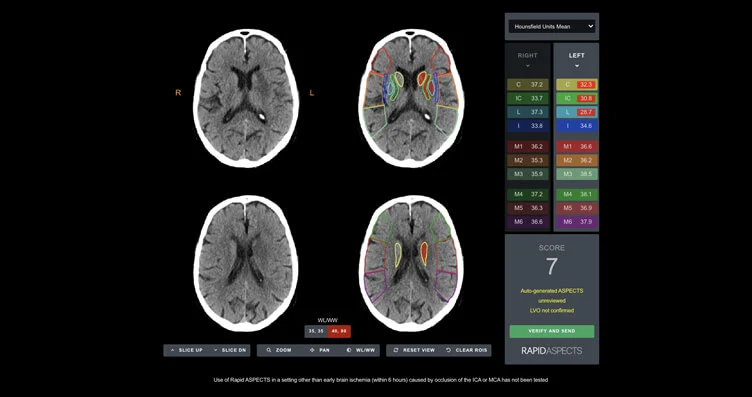Toggle Right M2 region 35.3
This screenshot has height=397, width=752.
(528, 161)
